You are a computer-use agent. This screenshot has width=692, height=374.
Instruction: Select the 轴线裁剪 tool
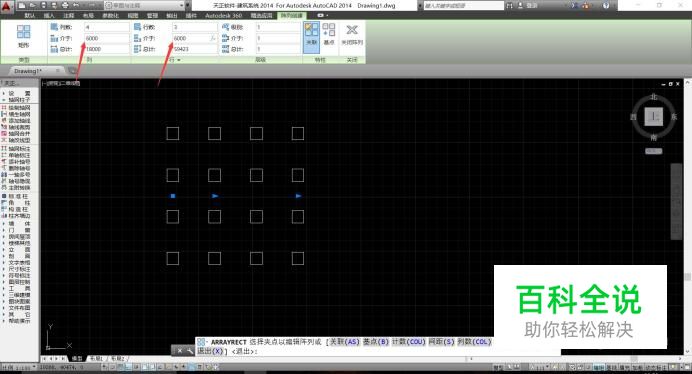16,127
